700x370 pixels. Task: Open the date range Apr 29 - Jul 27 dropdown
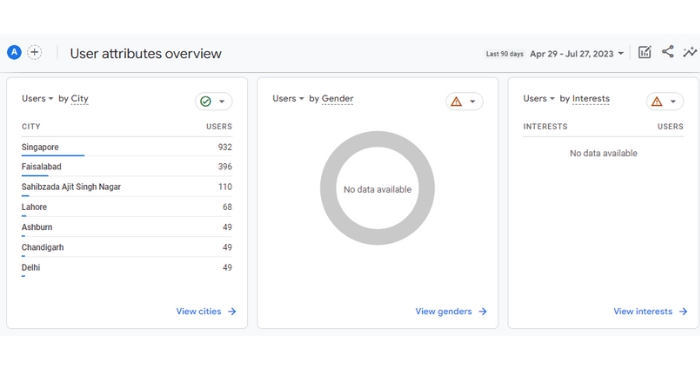576,54
